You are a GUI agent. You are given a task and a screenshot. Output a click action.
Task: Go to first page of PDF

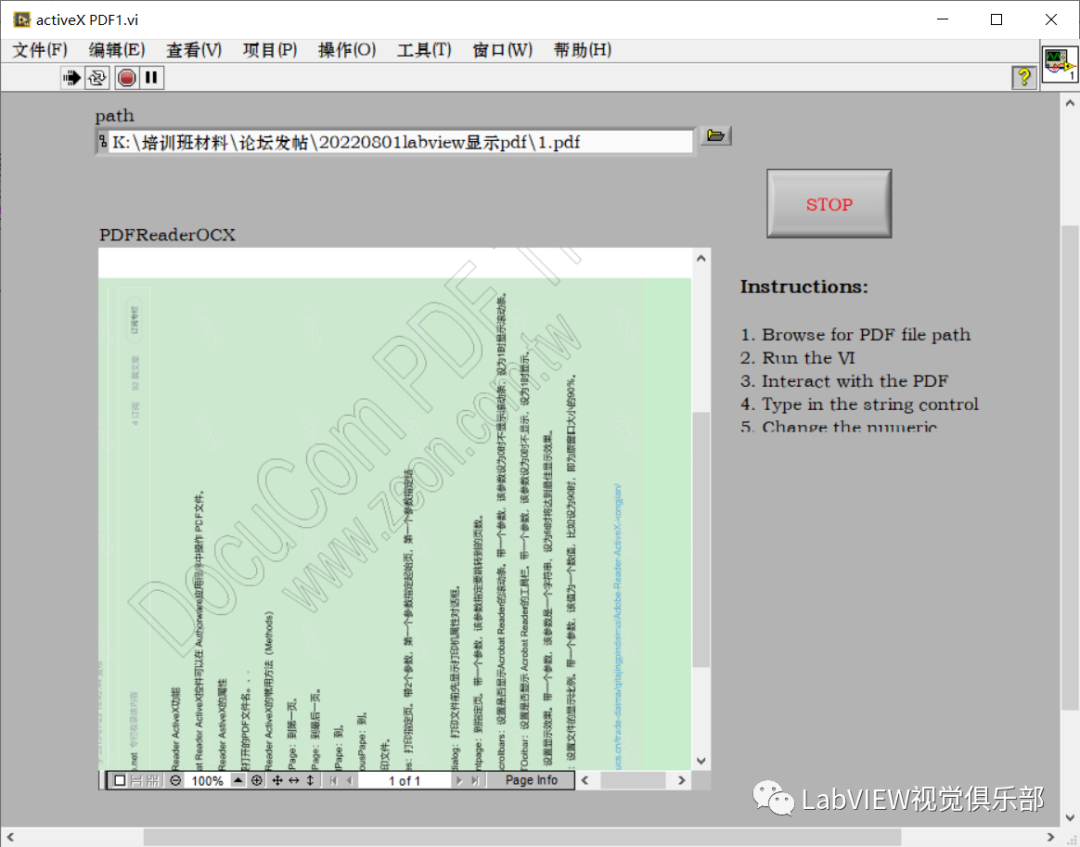[x=334, y=780]
